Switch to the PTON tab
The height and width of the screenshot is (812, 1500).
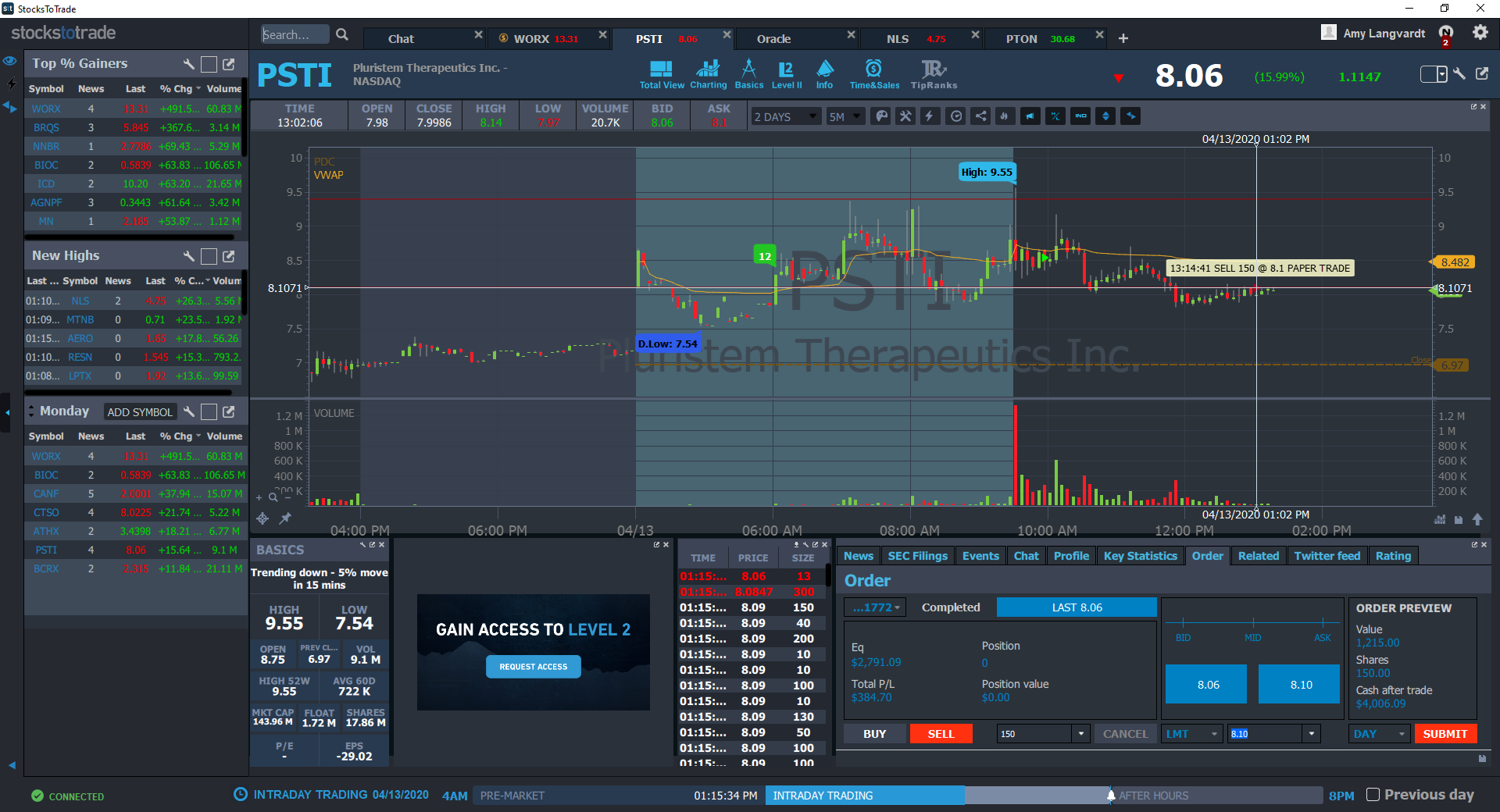1047,38
